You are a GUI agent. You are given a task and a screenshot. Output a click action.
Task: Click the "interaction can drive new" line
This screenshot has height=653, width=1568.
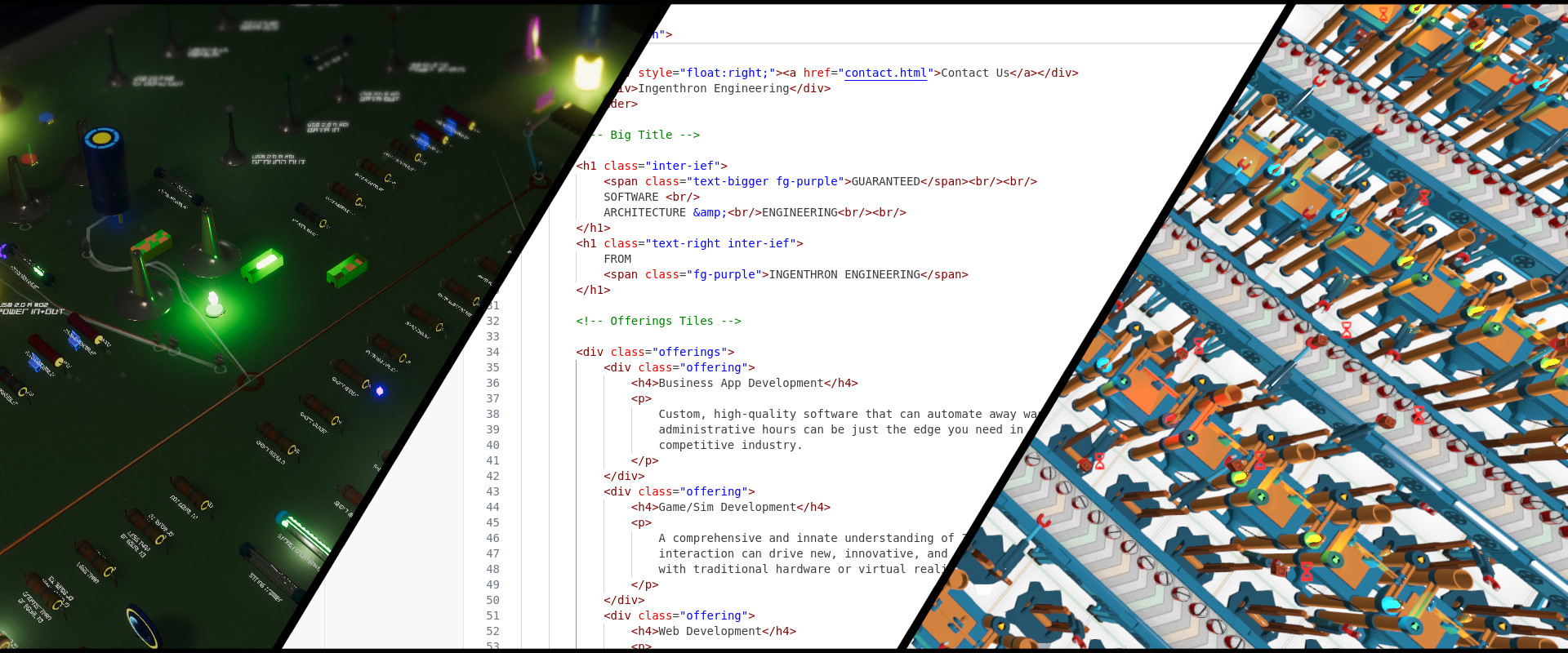[x=803, y=553]
